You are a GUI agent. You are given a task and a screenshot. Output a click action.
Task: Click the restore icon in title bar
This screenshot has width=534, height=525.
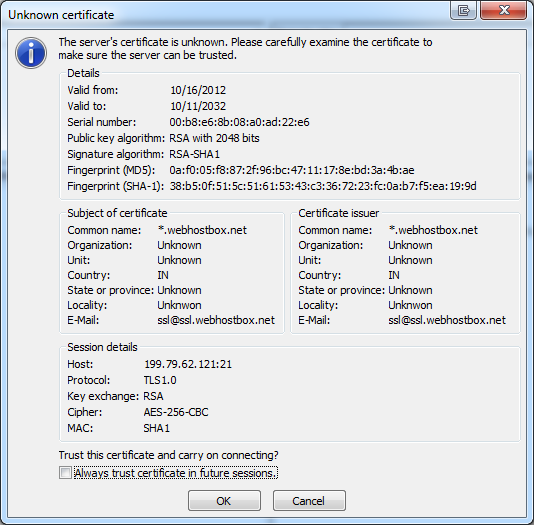click(463, 10)
